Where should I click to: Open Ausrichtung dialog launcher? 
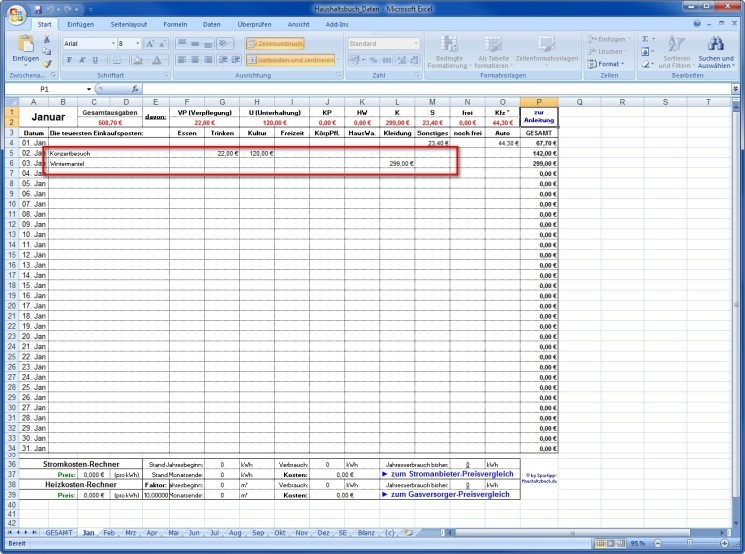(339, 75)
